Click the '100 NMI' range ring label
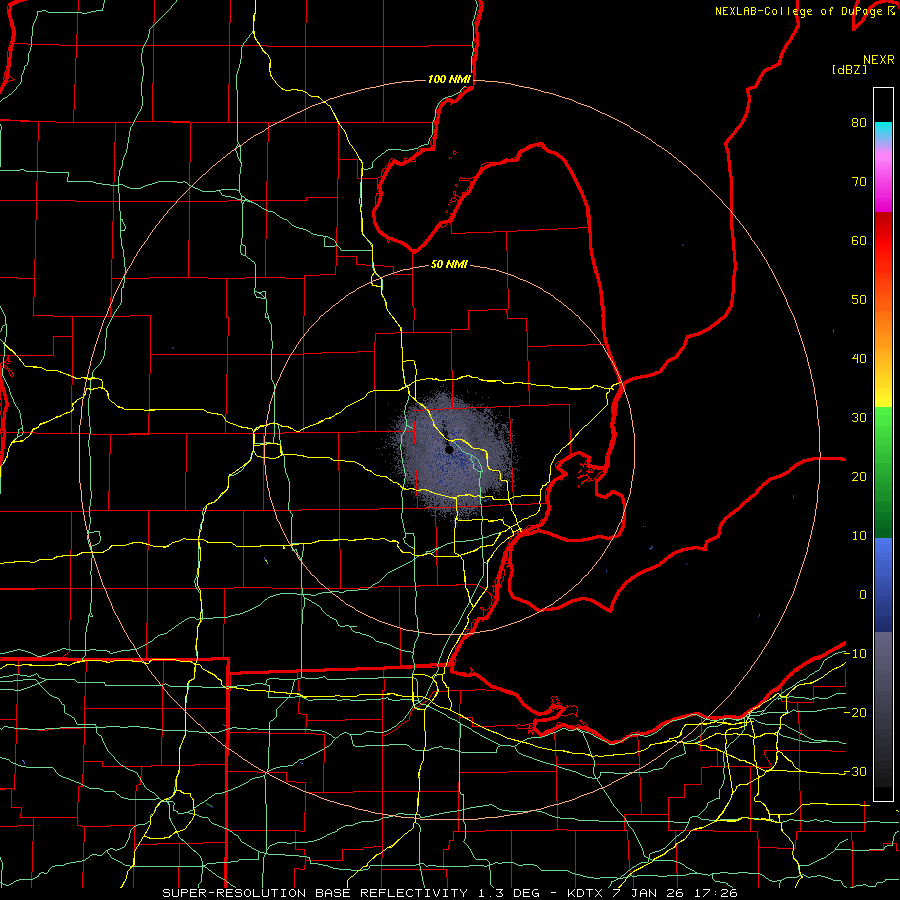The height and width of the screenshot is (900, 900). click(x=449, y=79)
